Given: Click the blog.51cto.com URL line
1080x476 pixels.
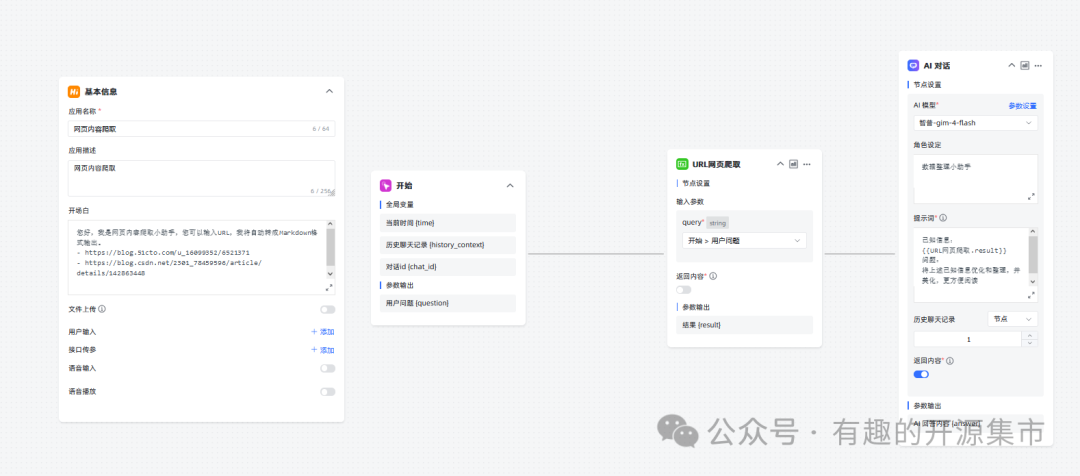Looking at the screenshot, I should pyautogui.click(x=163, y=253).
